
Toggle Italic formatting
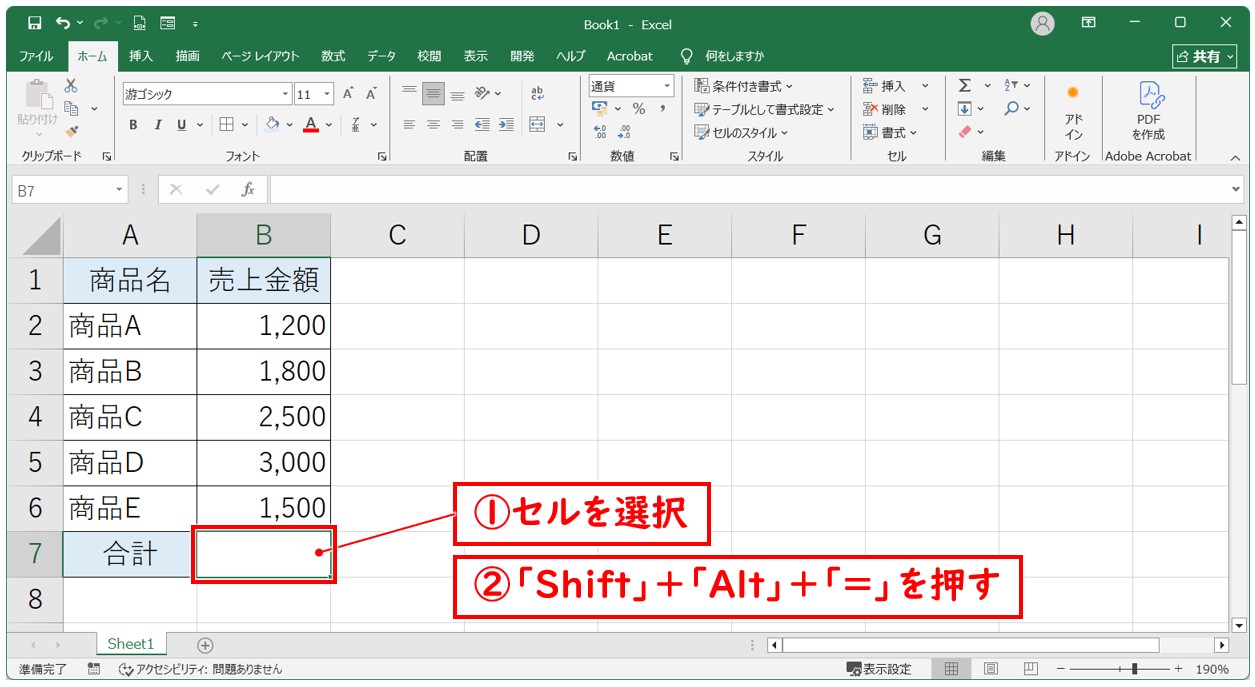tap(157, 125)
